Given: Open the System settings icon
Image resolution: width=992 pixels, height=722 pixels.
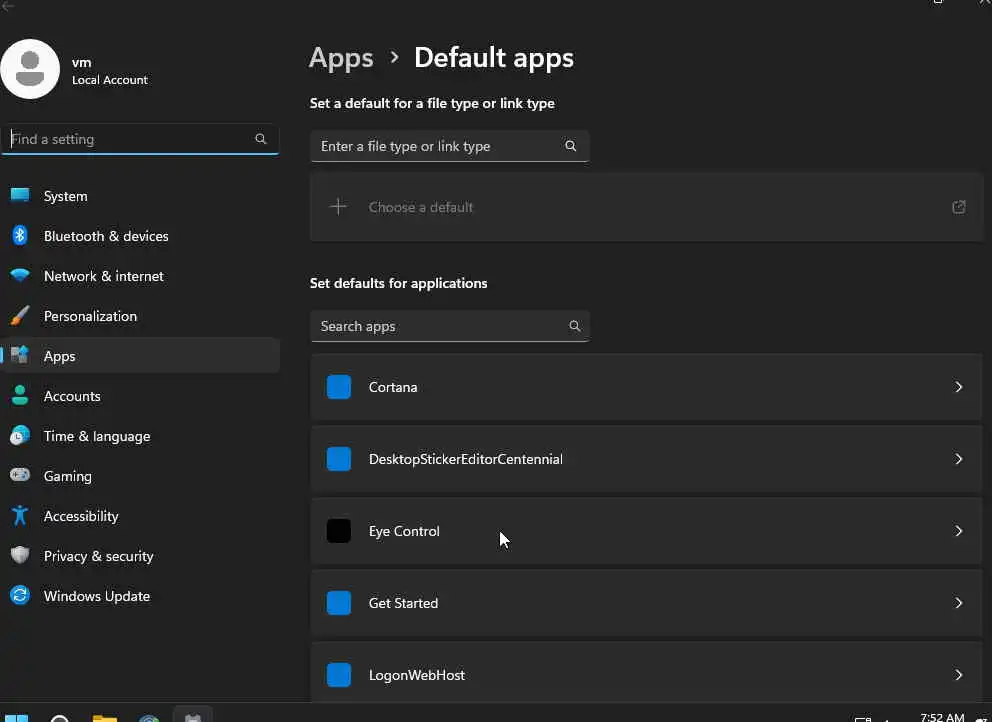Looking at the screenshot, I should (20, 196).
